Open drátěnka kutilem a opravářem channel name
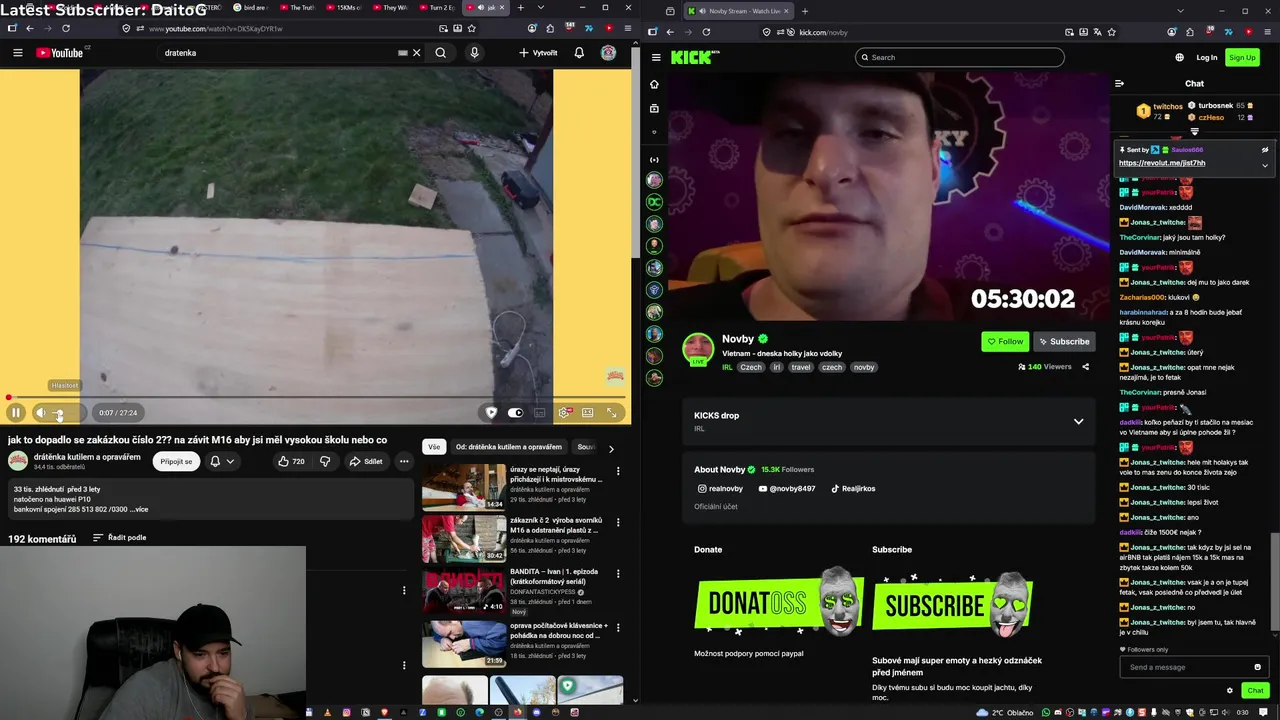The image size is (1280, 720). [88, 457]
